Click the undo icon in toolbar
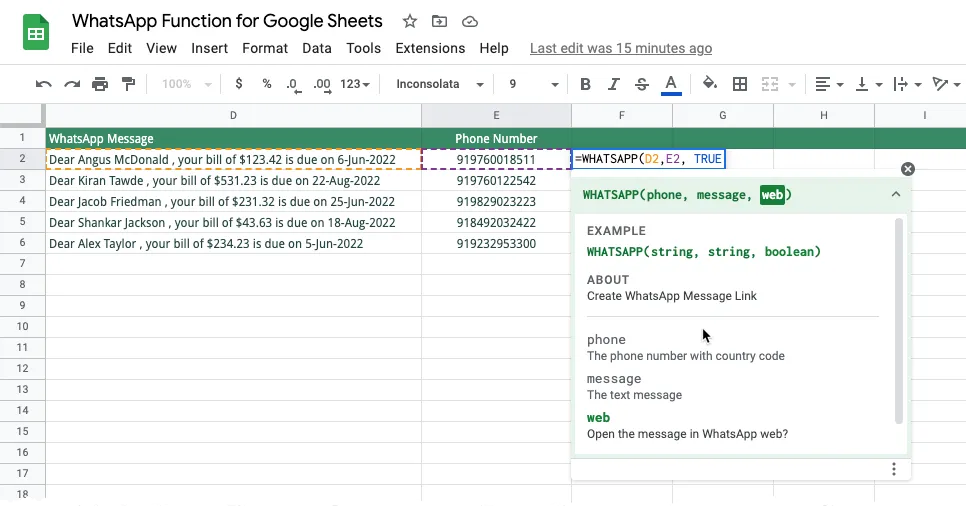The image size is (966, 530). pos(43,84)
